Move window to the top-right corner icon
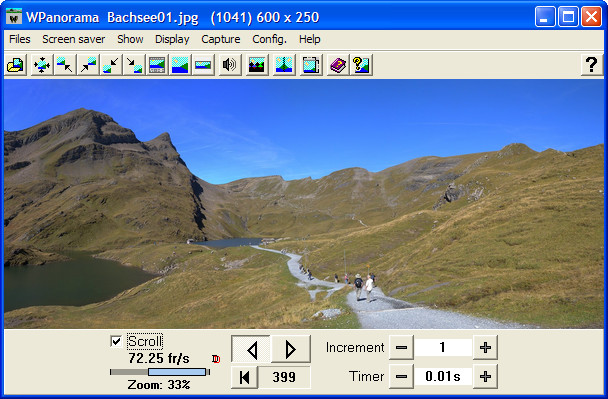 coord(88,65)
